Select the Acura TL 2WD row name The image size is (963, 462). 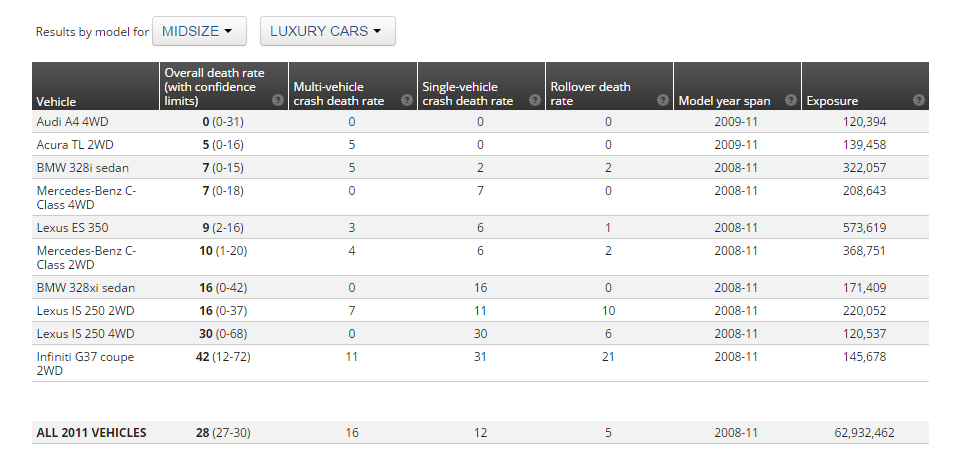(70, 144)
